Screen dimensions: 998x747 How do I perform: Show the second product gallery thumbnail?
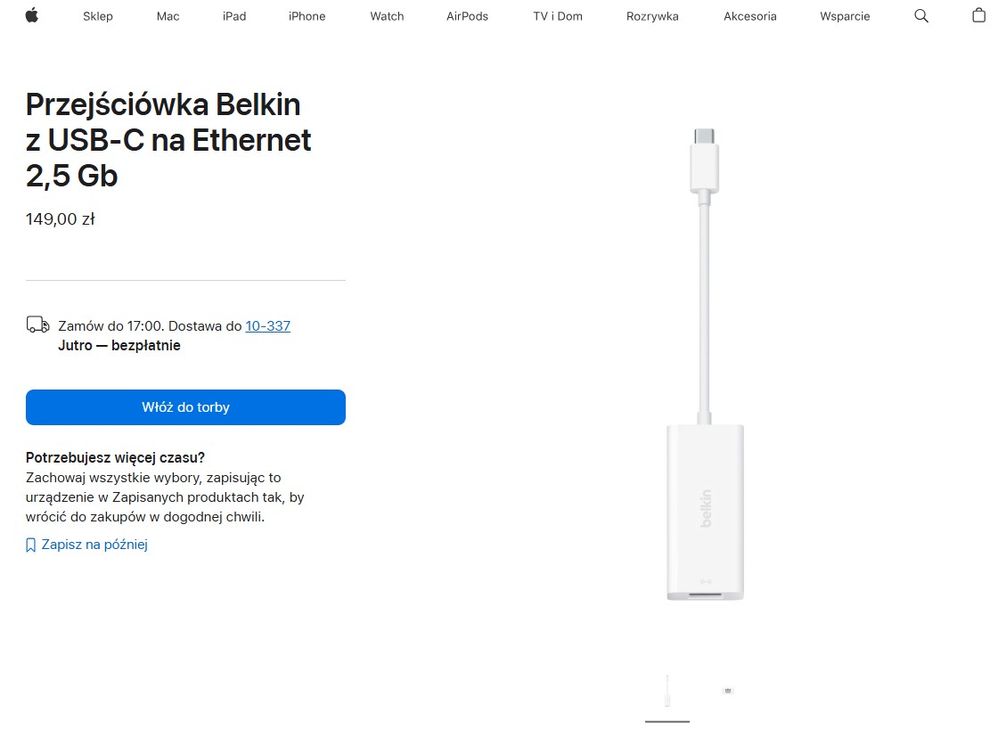728,691
